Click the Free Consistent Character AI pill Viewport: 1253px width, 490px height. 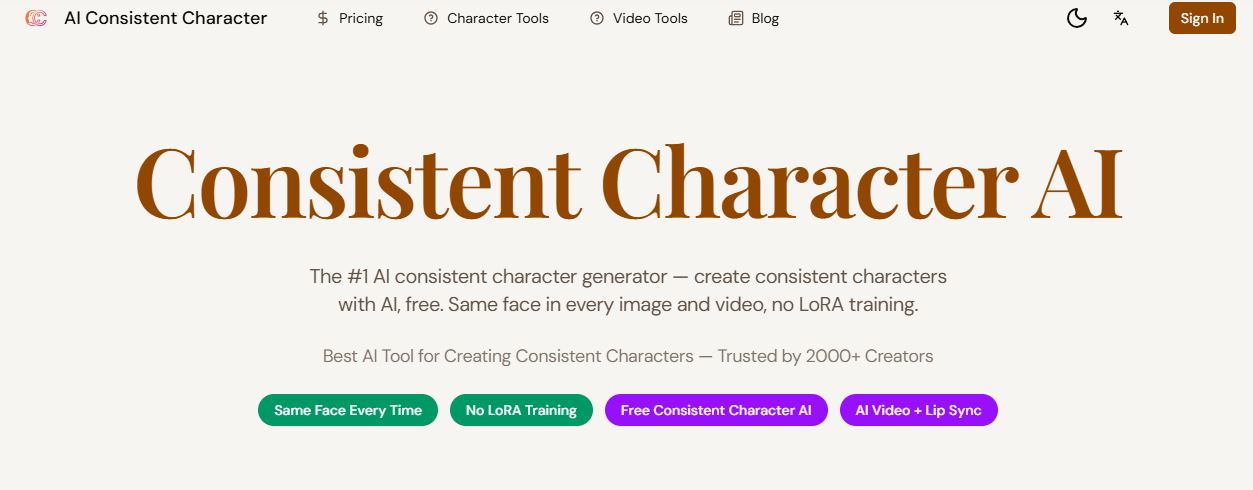click(716, 410)
